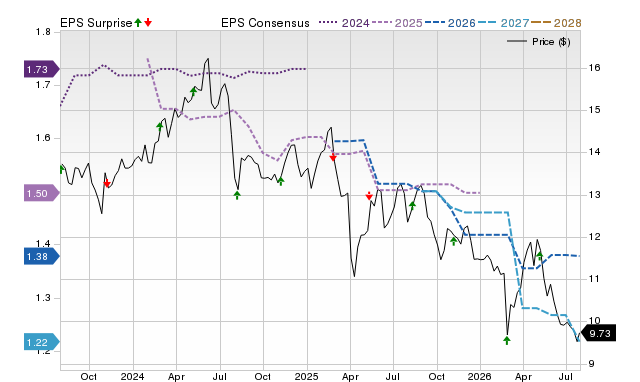Click the 1.7 label on EPS axis

tap(43, 85)
